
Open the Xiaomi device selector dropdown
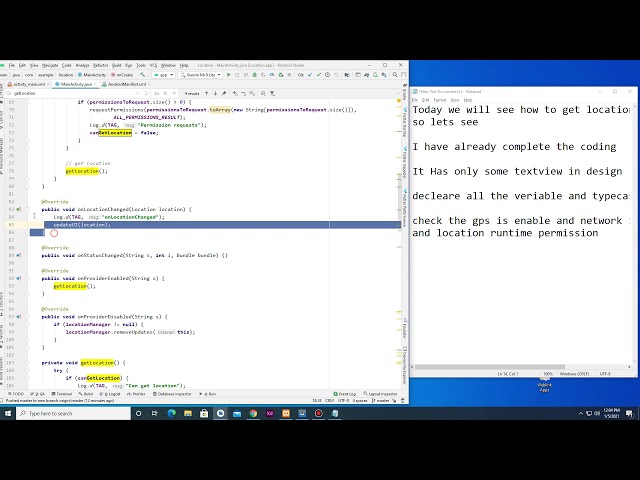[200, 75]
